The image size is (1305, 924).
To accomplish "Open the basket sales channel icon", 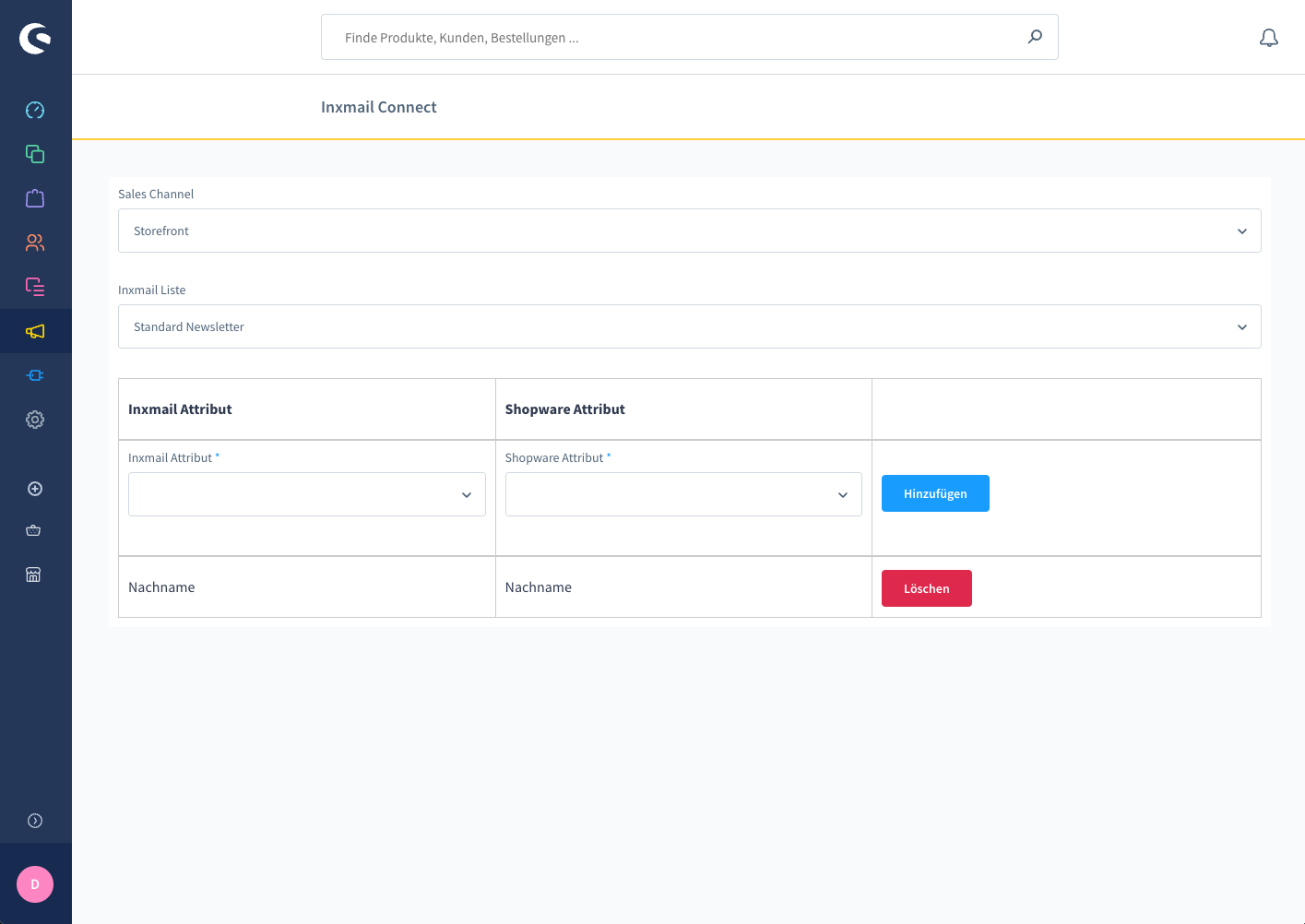I will coord(33,530).
